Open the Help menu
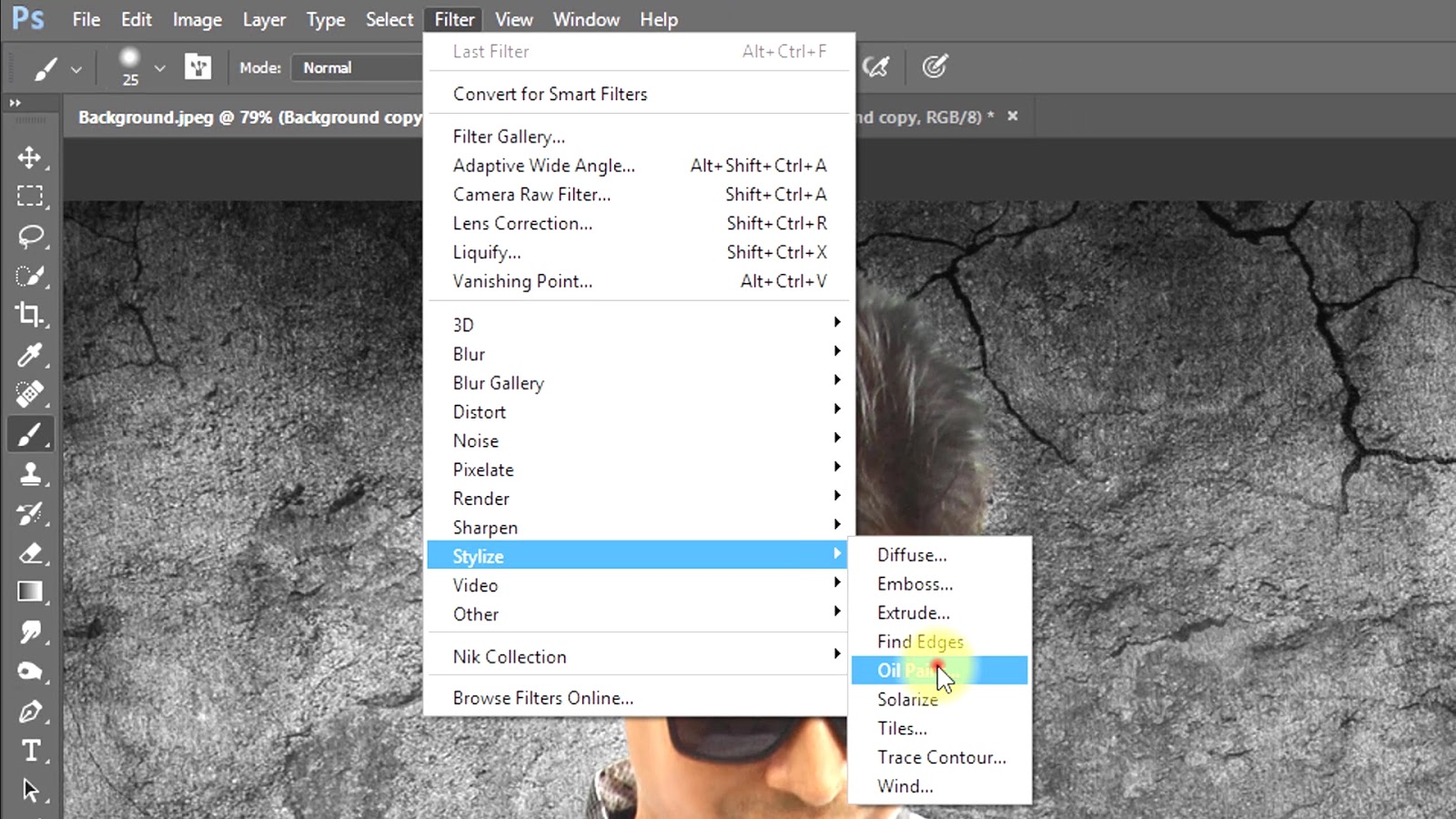This screenshot has width=1456, height=819. [x=659, y=19]
